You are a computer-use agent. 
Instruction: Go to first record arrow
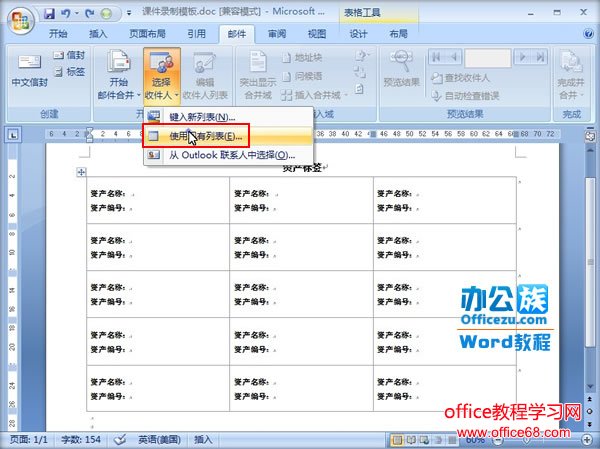point(435,57)
